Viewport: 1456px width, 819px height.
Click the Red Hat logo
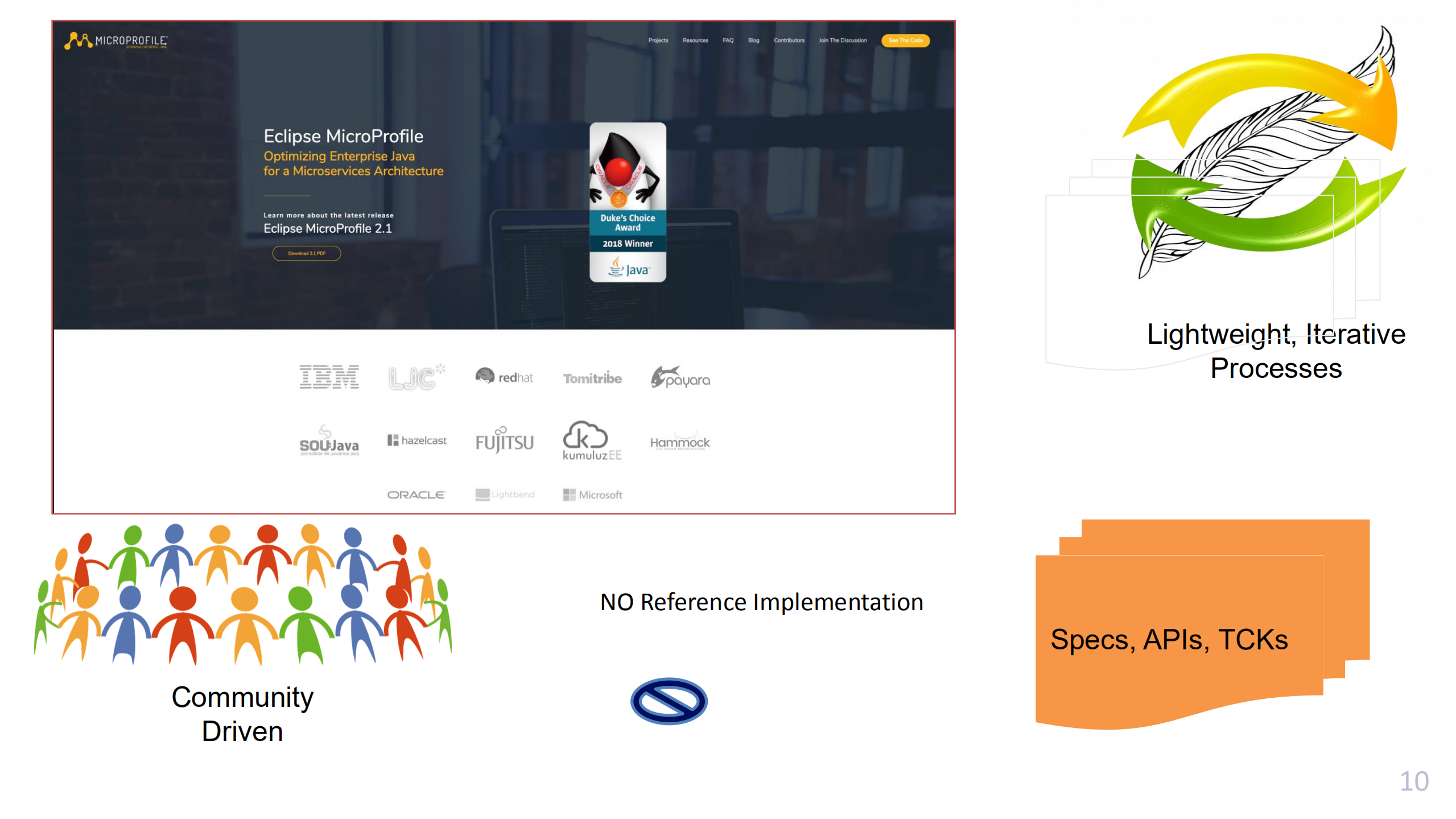(x=504, y=376)
